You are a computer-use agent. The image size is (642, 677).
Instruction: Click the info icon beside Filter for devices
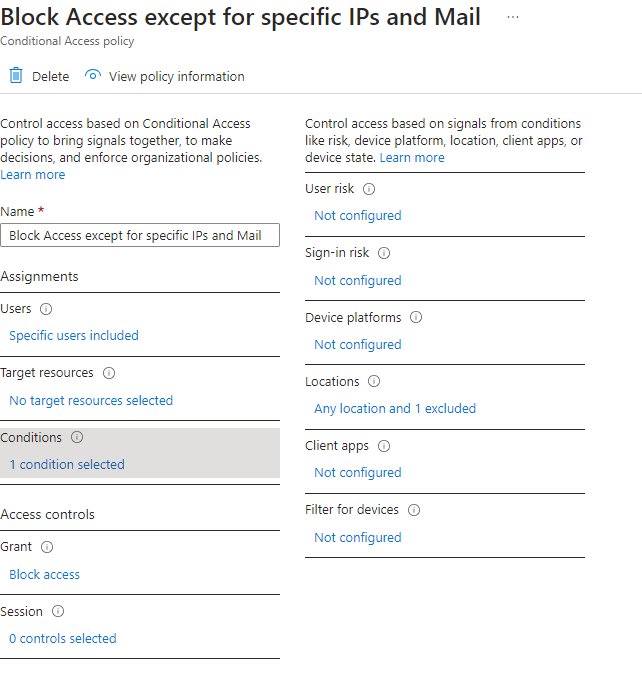(414, 510)
